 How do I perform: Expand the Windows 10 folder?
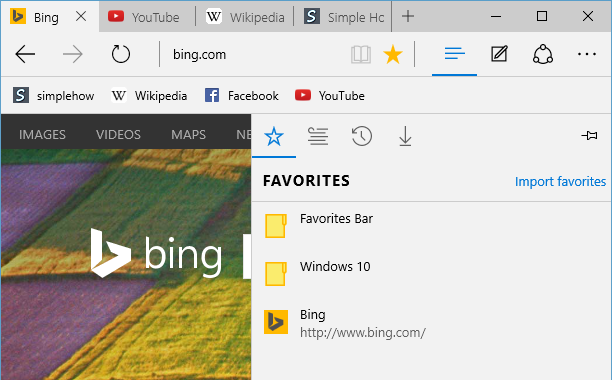pyautogui.click(x=432, y=273)
